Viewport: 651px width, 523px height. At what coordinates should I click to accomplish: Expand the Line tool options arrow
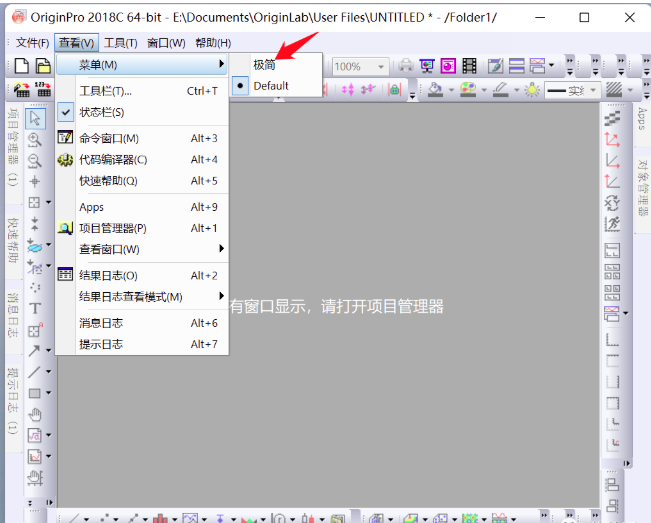pyautogui.click(x=49, y=371)
